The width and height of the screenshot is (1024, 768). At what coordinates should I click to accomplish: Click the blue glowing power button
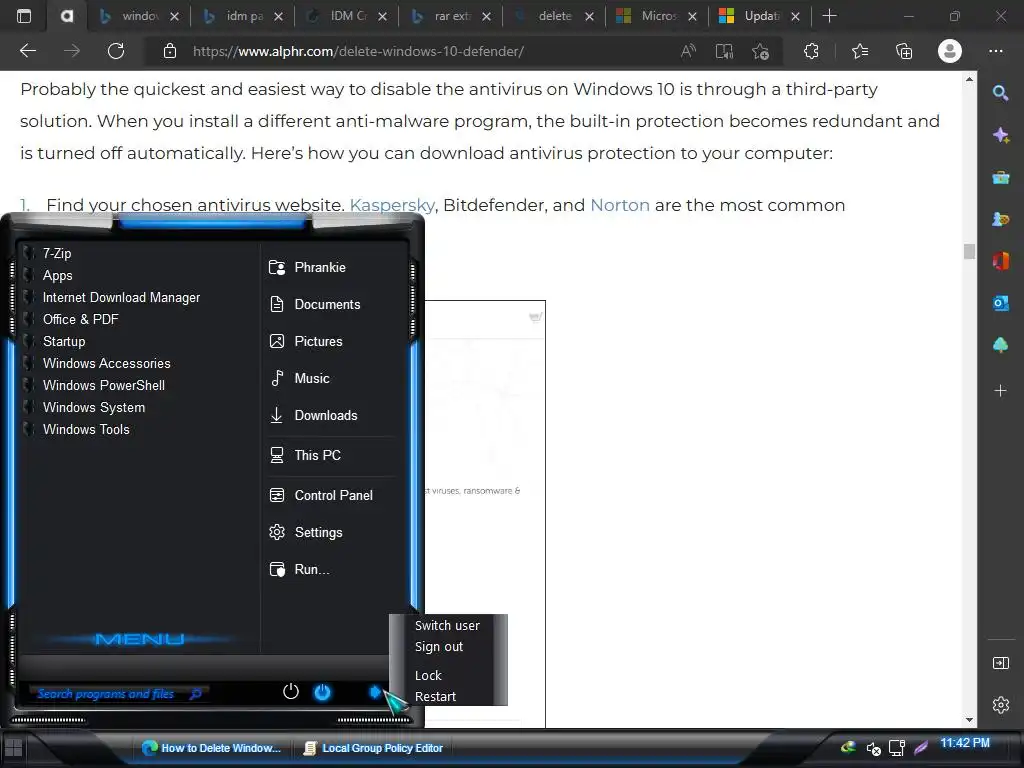322,692
